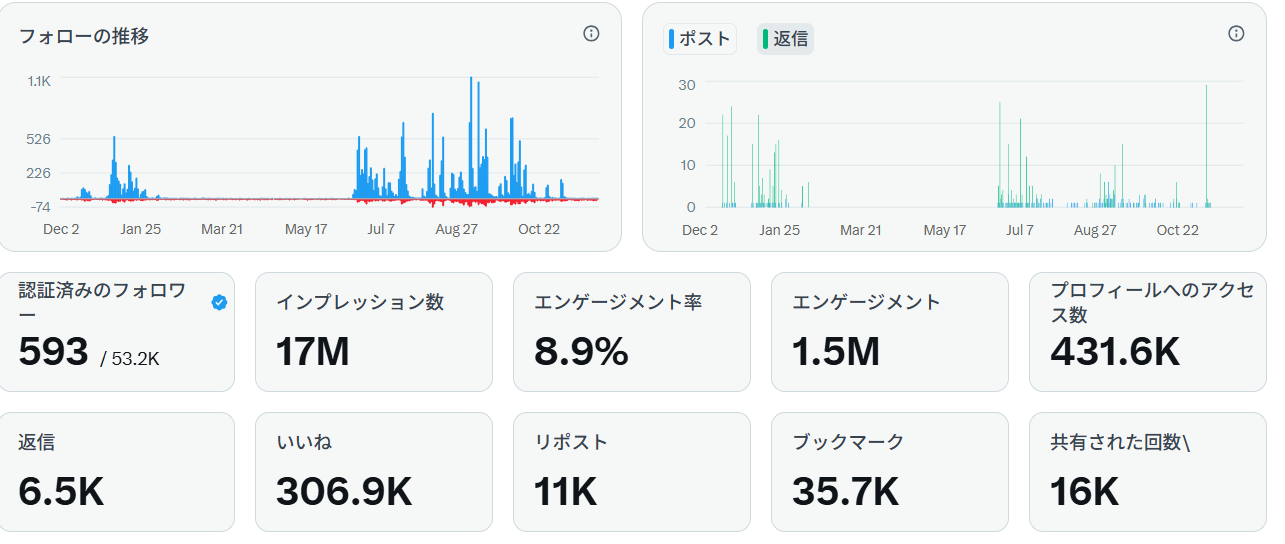Viewport: 1285px width, 544px height.
Task: Click the info icon beside フォローの推移
Action: (591, 34)
